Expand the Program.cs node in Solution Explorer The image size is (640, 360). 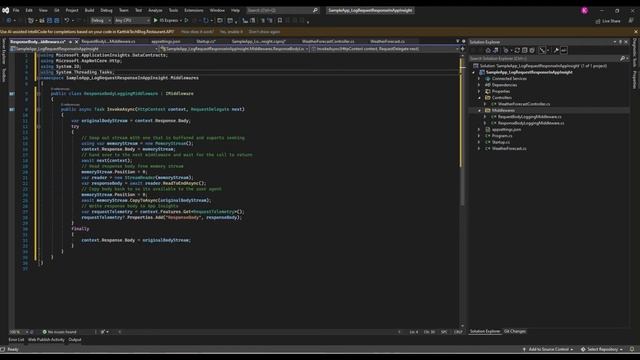click(479, 136)
